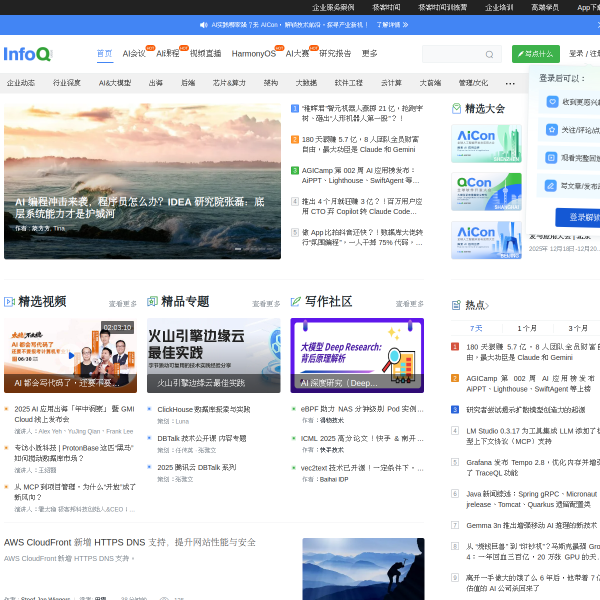This screenshot has height=600, width=600.
Task: Open the 了解详情 banner link
Action: tap(392, 25)
